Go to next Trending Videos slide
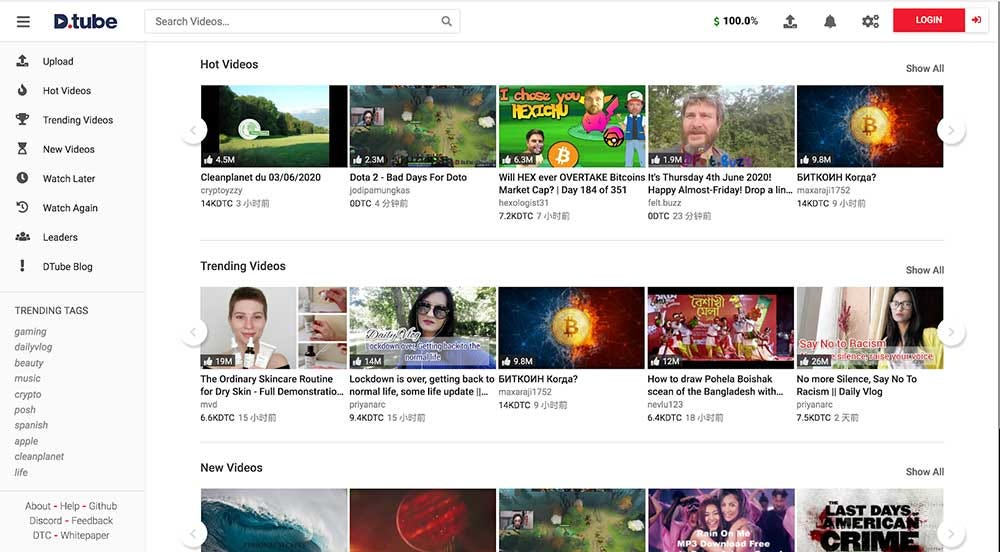 coord(951,331)
